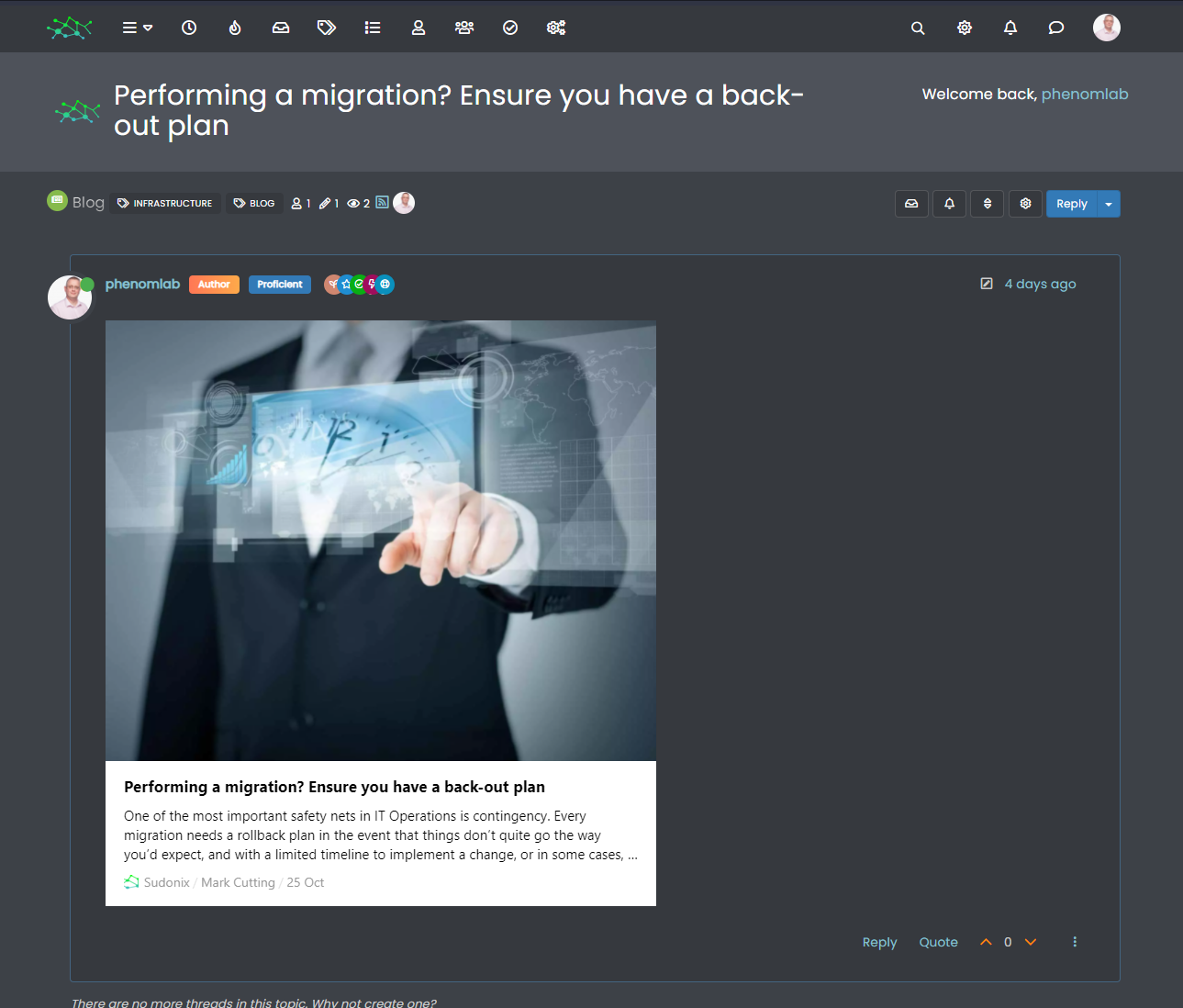Viewport: 1183px width, 1008px height.
Task: Go to Tags page in navbar
Action: pos(326,28)
